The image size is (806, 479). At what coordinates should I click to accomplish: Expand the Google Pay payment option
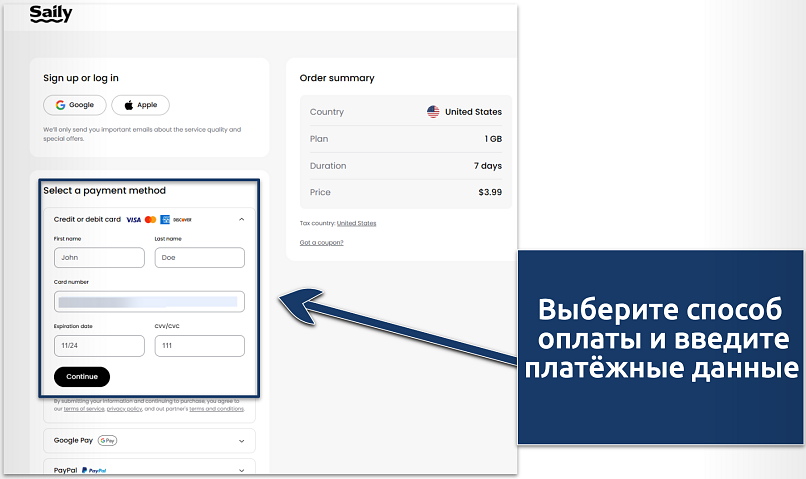(241, 440)
